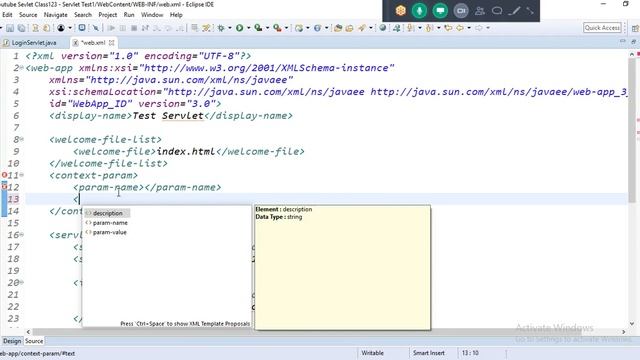640x360 pixels.
Task: Click the green Run button icon
Action: tap(240, 28)
